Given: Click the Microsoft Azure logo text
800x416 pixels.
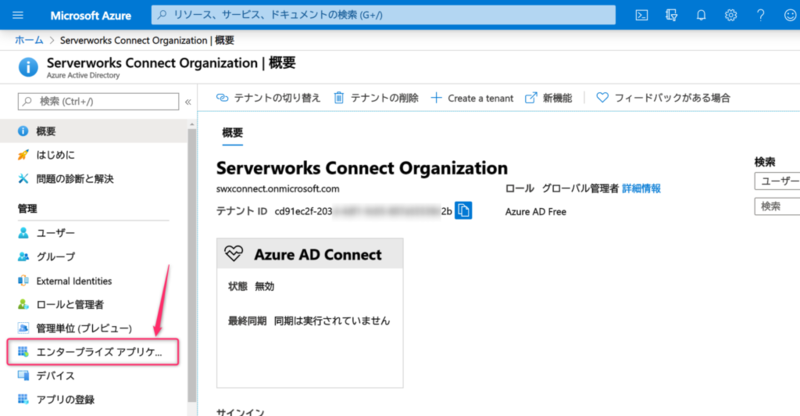Looking at the screenshot, I should 91,15.
